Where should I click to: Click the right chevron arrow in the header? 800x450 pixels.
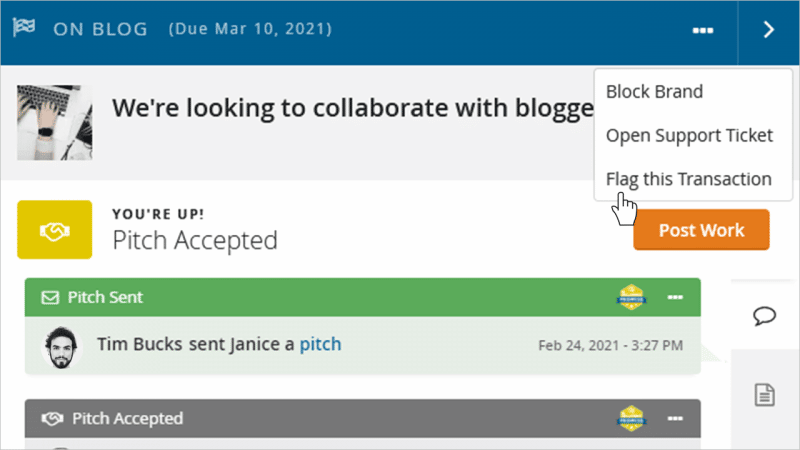(768, 30)
